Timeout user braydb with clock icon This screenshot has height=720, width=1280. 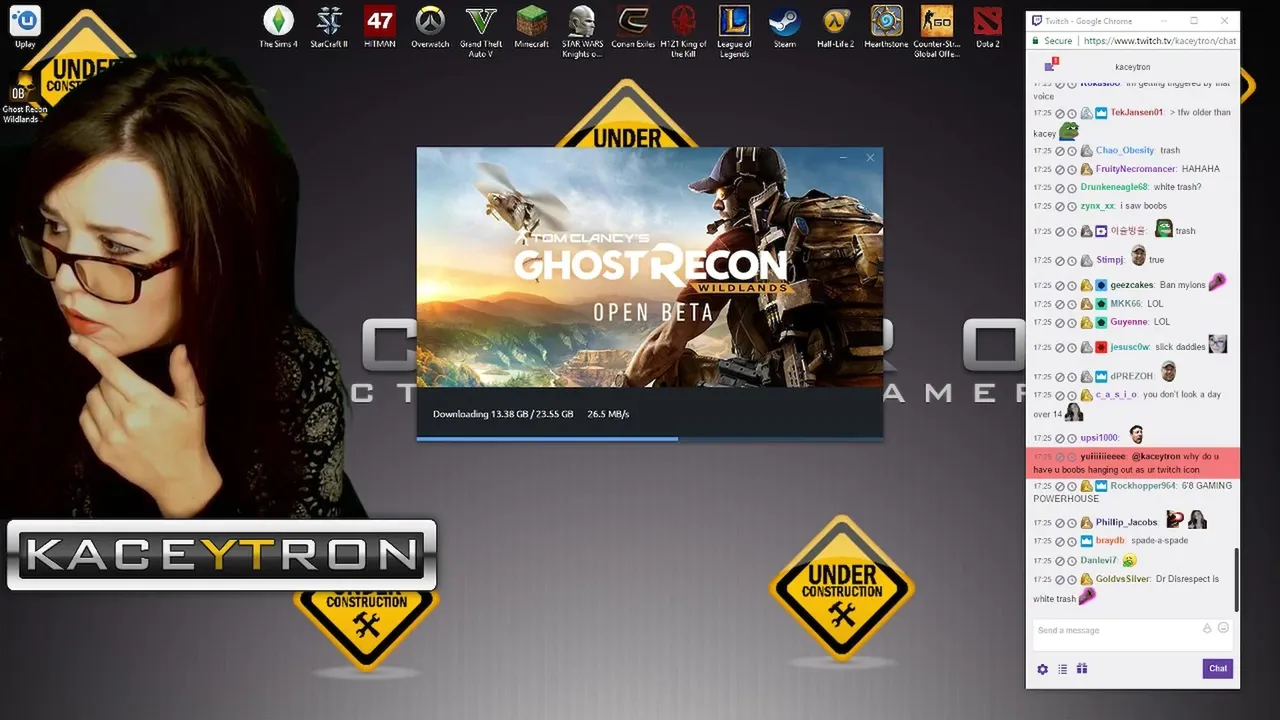click(1072, 541)
